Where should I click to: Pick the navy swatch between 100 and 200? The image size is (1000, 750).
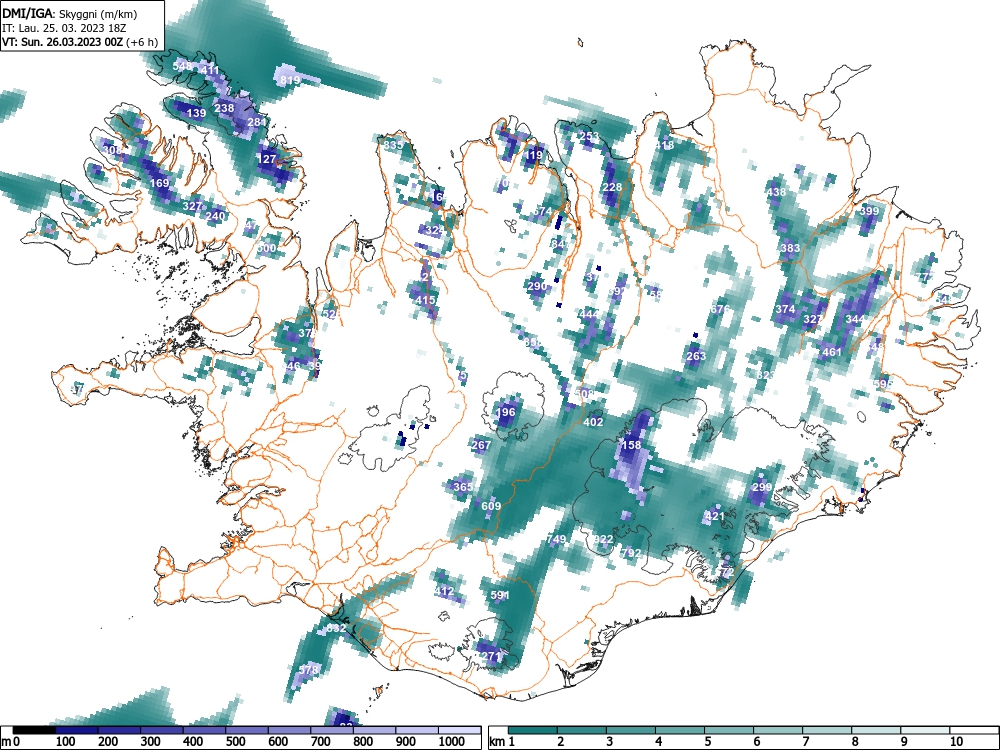point(77,730)
